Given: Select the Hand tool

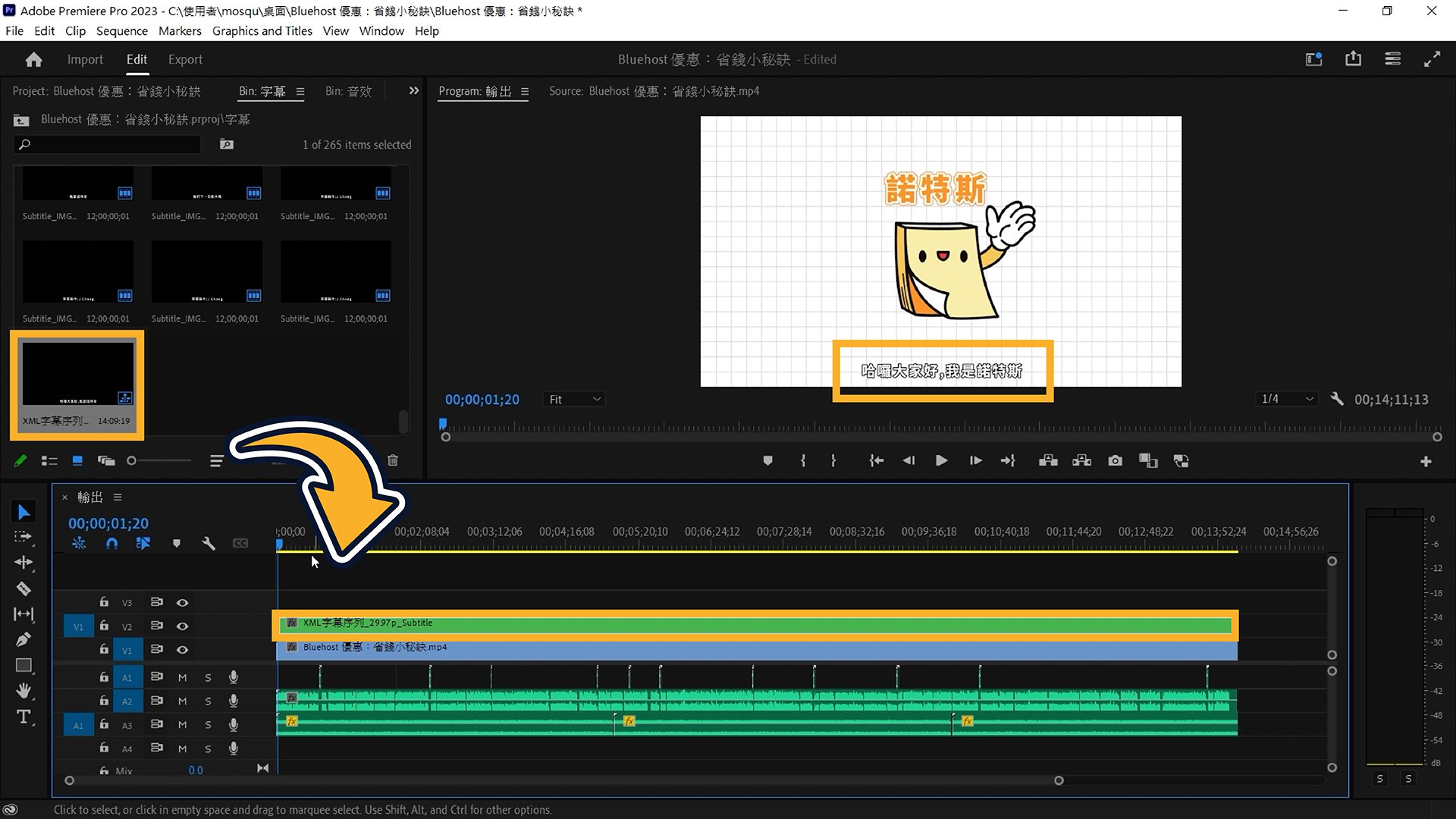Looking at the screenshot, I should (24, 691).
